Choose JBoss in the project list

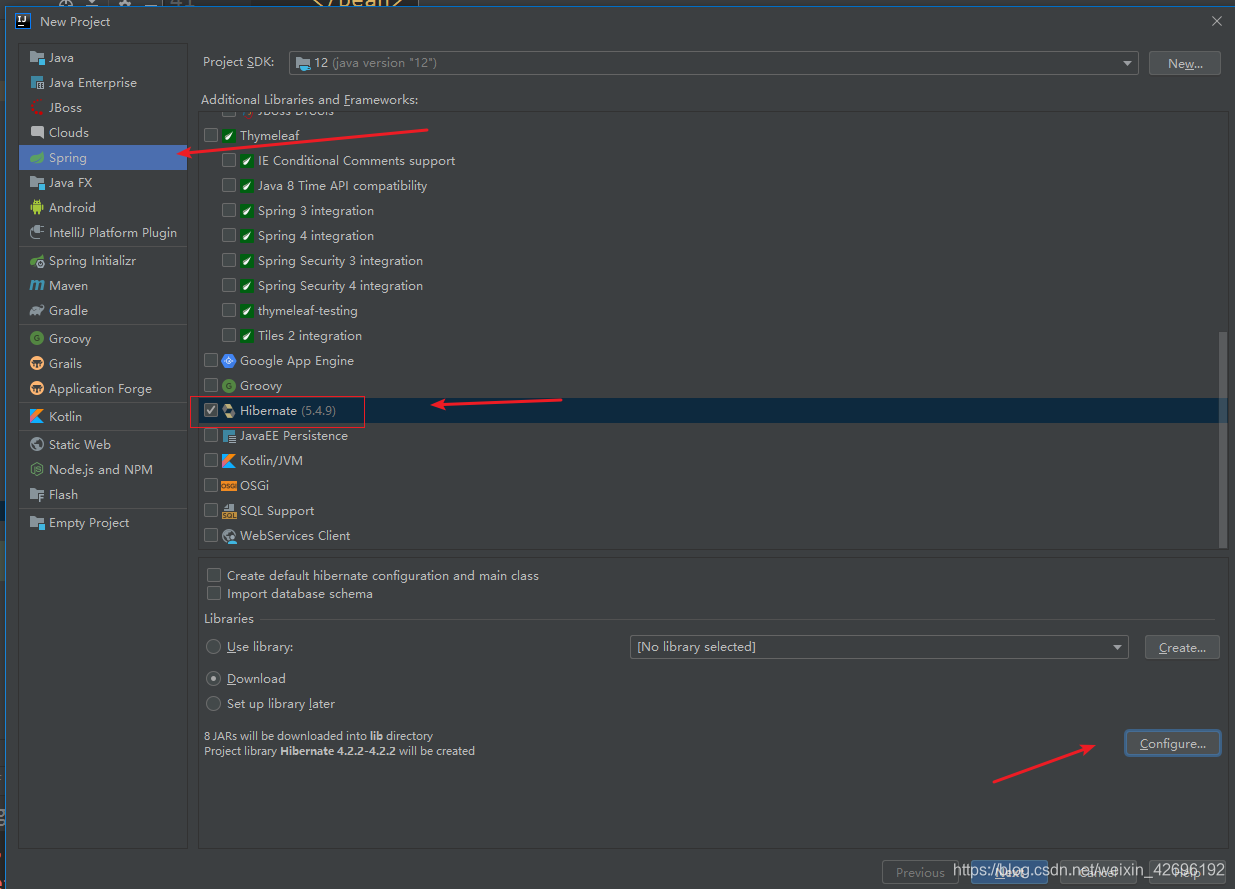click(103, 108)
